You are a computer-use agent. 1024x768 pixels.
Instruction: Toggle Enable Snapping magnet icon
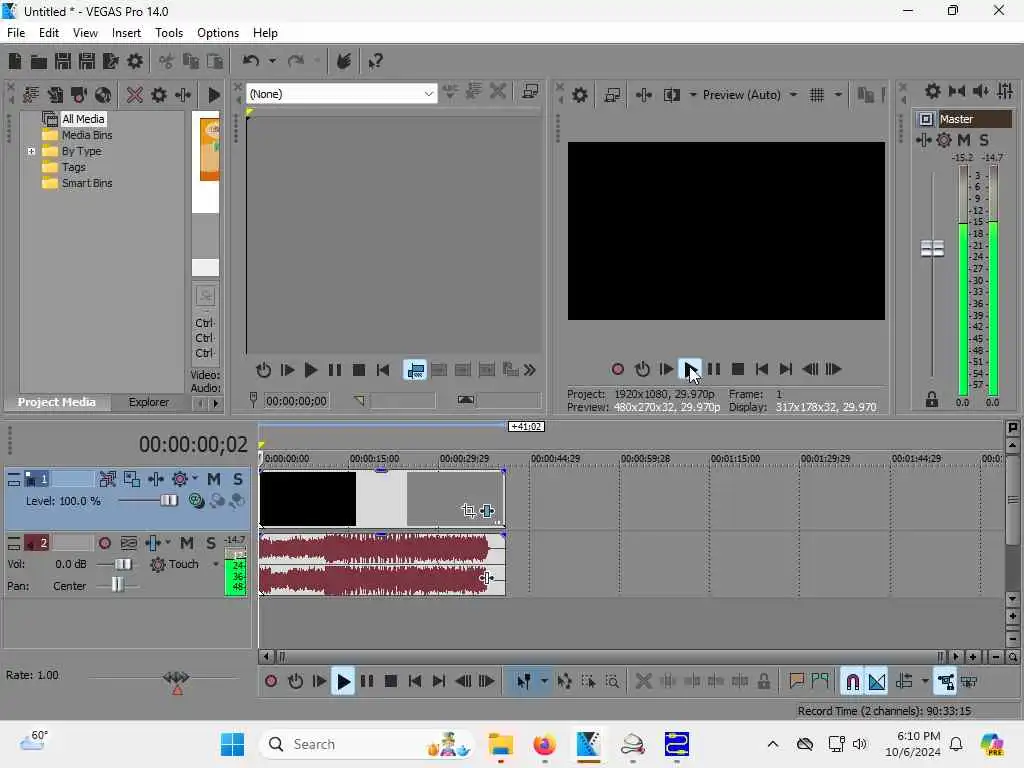(x=852, y=682)
